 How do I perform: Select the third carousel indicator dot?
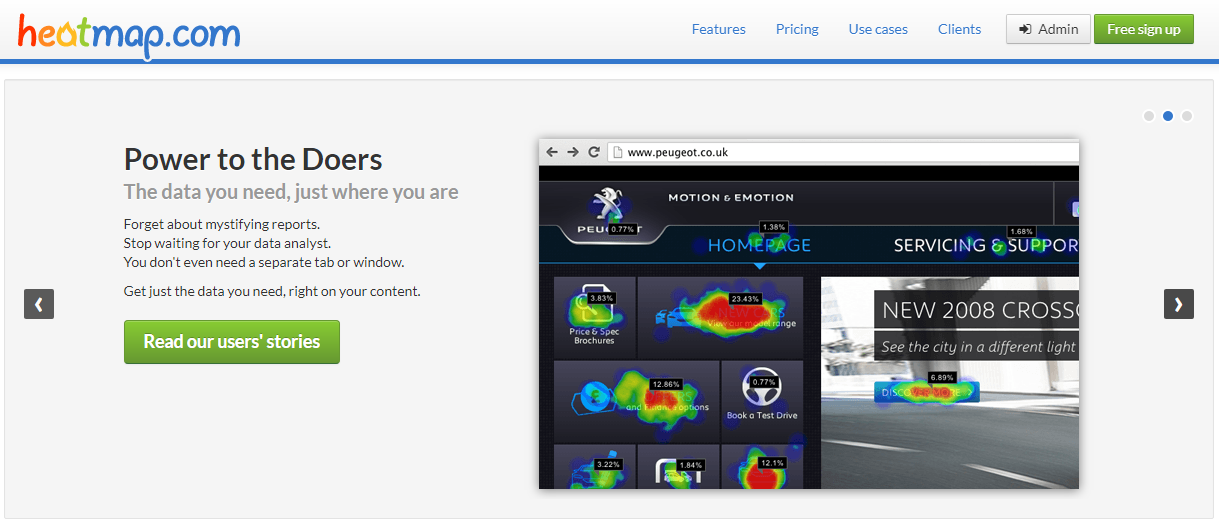click(1187, 116)
